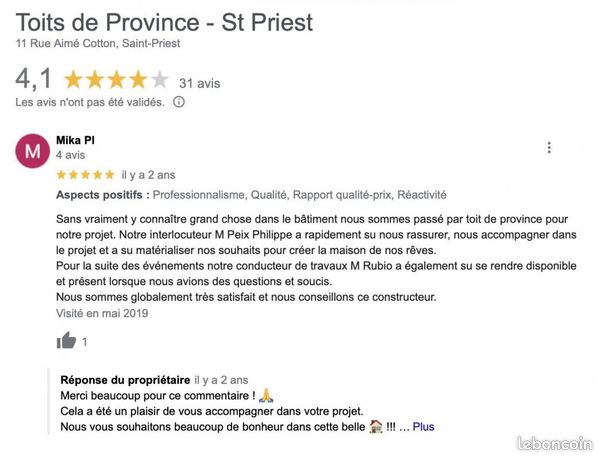This screenshot has height=460, width=604.
Task: Click the info icon next to unvalidated reviews notice
Action: 179,102
